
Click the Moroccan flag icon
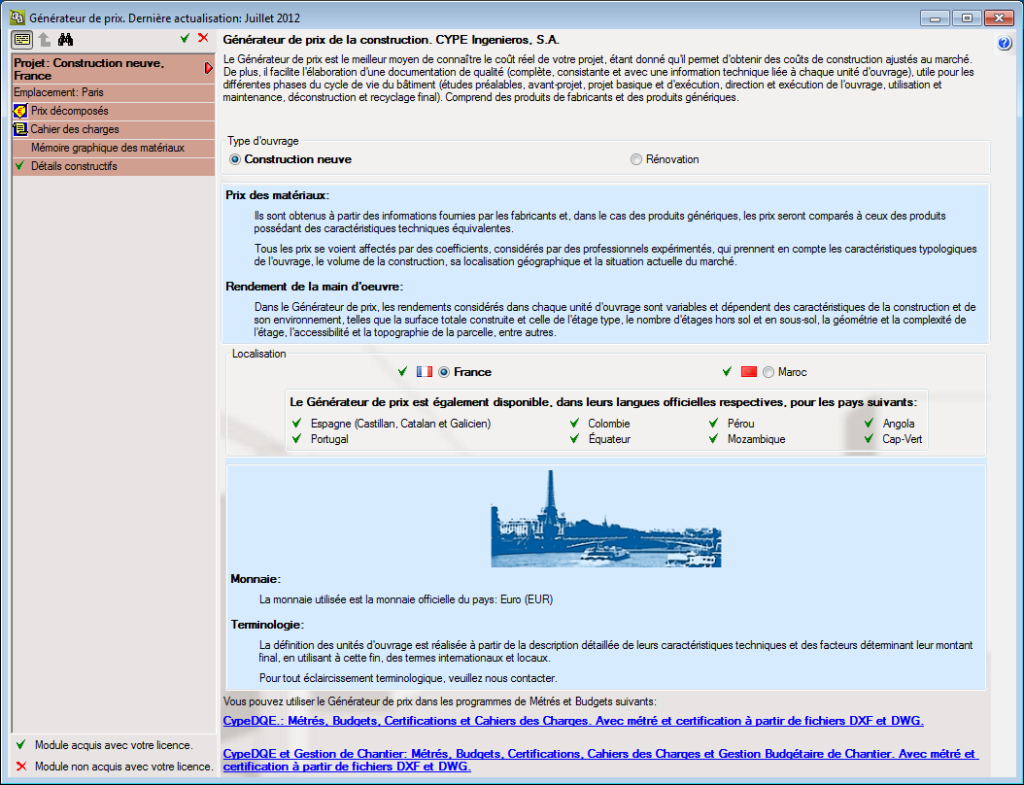click(x=749, y=372)
